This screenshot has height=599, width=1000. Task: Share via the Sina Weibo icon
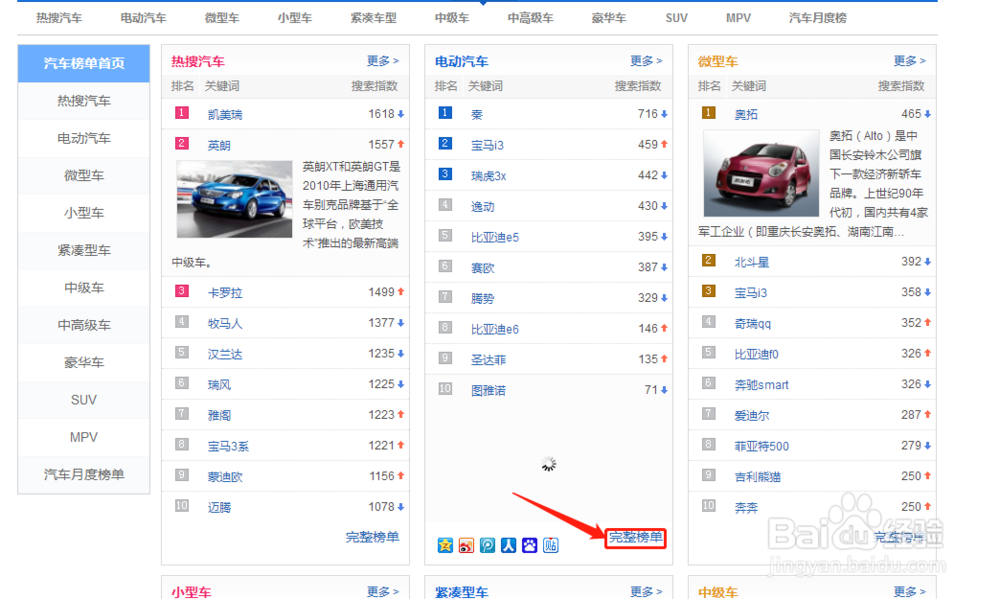[x=466, y=545]
